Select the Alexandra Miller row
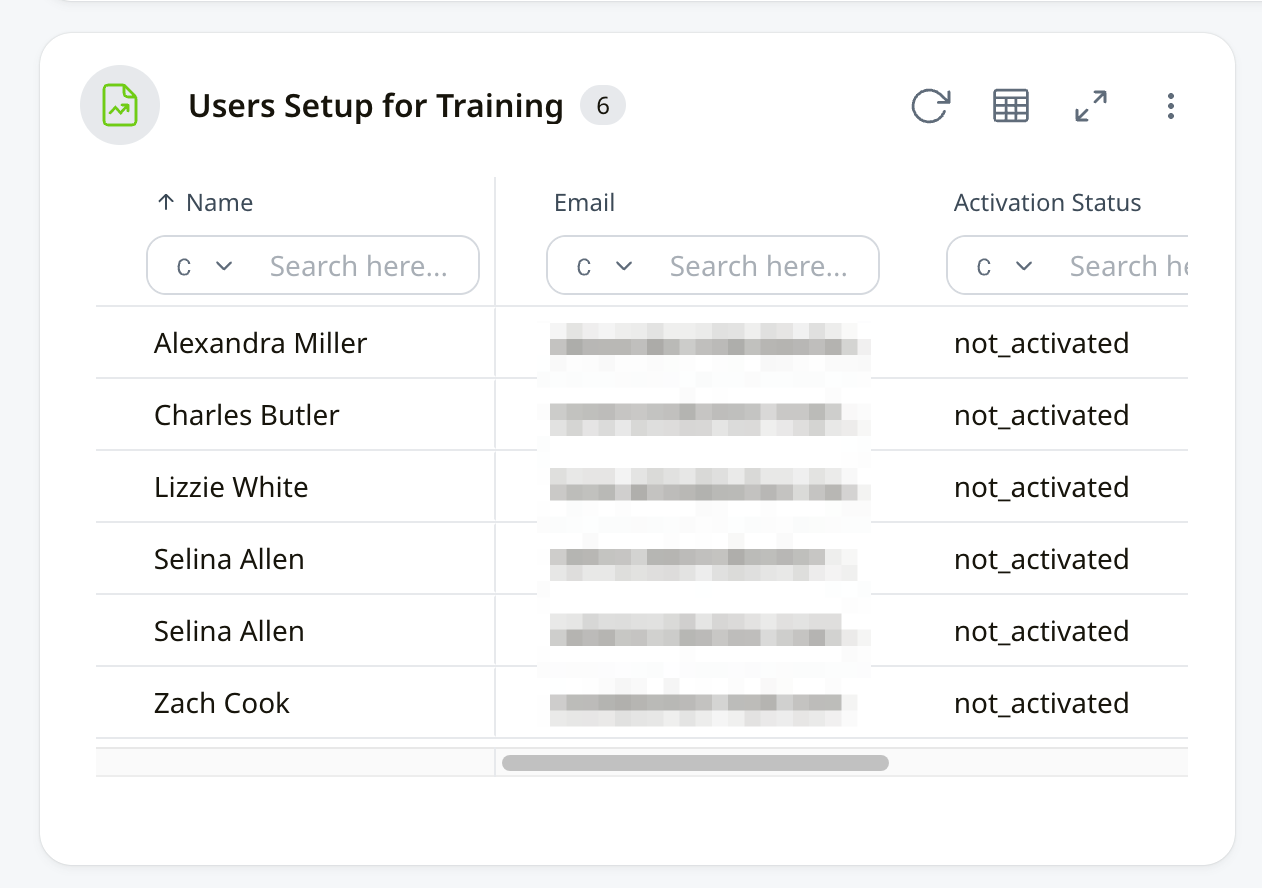Image resolution: width=1262 pixels, height=888 pixels. point(261,343)
